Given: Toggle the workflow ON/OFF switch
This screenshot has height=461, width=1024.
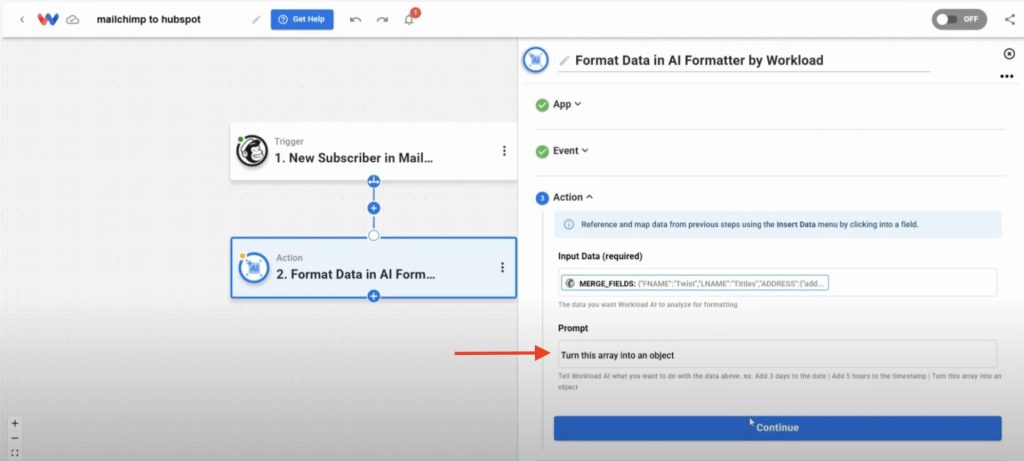Looking at the screenshot, I should click(959, 20).
